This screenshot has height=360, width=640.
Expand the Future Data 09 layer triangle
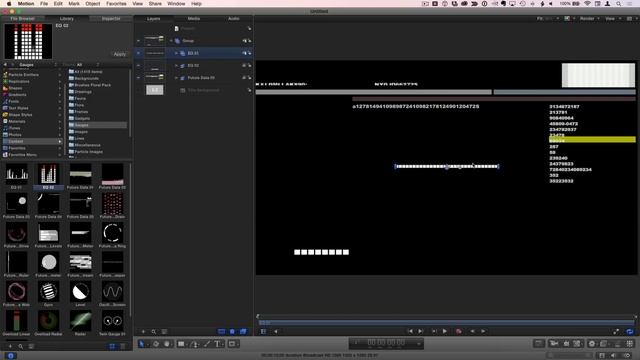pos(176,78)
